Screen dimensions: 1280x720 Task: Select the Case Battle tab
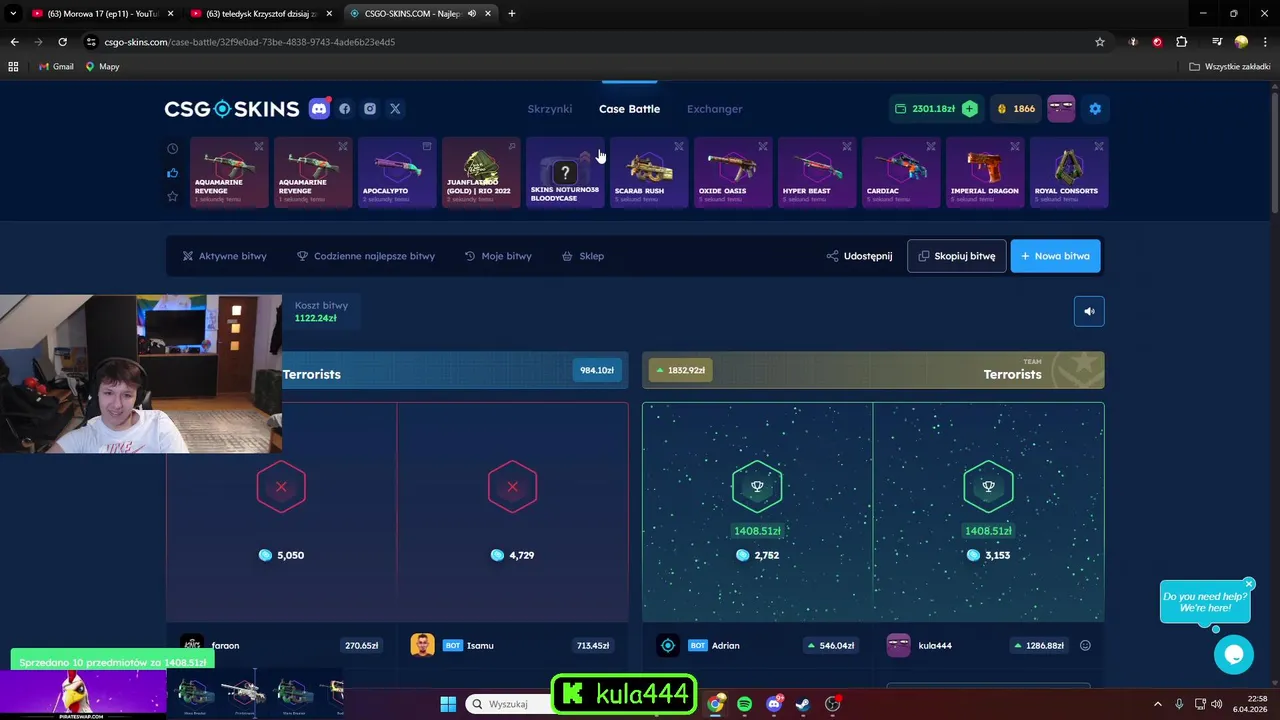(629, 109)
